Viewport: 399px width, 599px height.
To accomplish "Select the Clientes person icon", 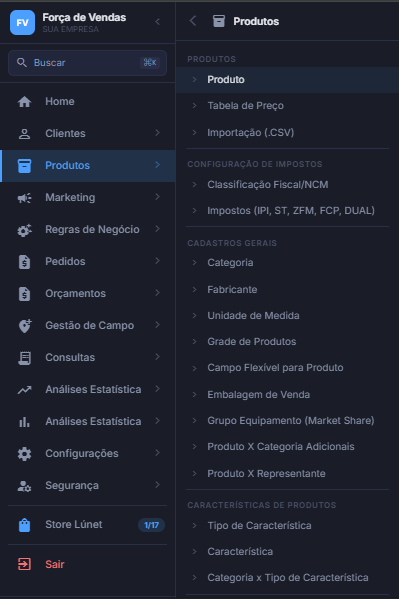I will point(24,134).
